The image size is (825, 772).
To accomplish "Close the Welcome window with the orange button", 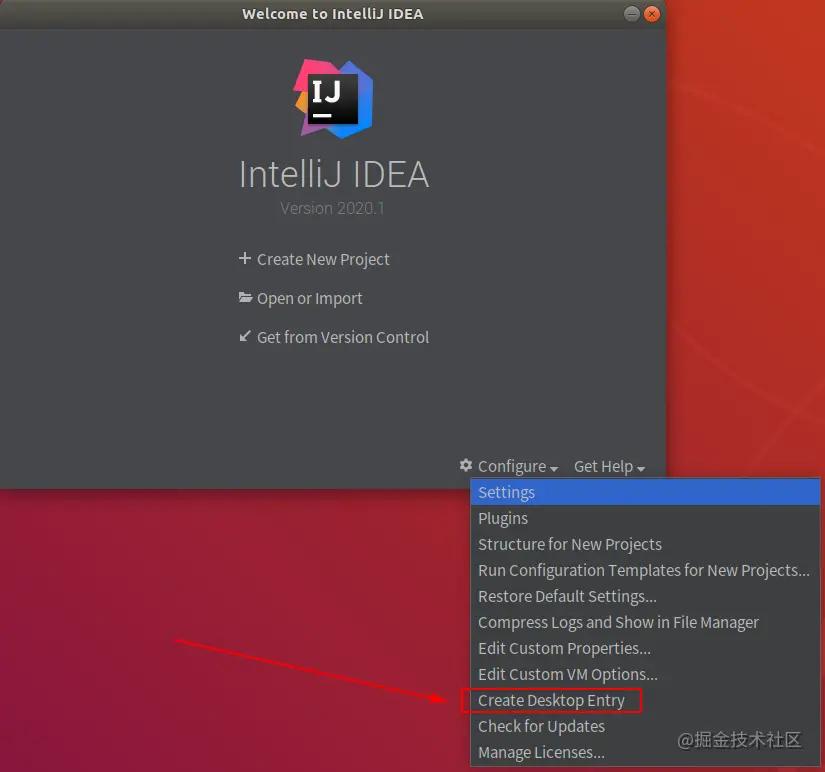I will [652, 14].
